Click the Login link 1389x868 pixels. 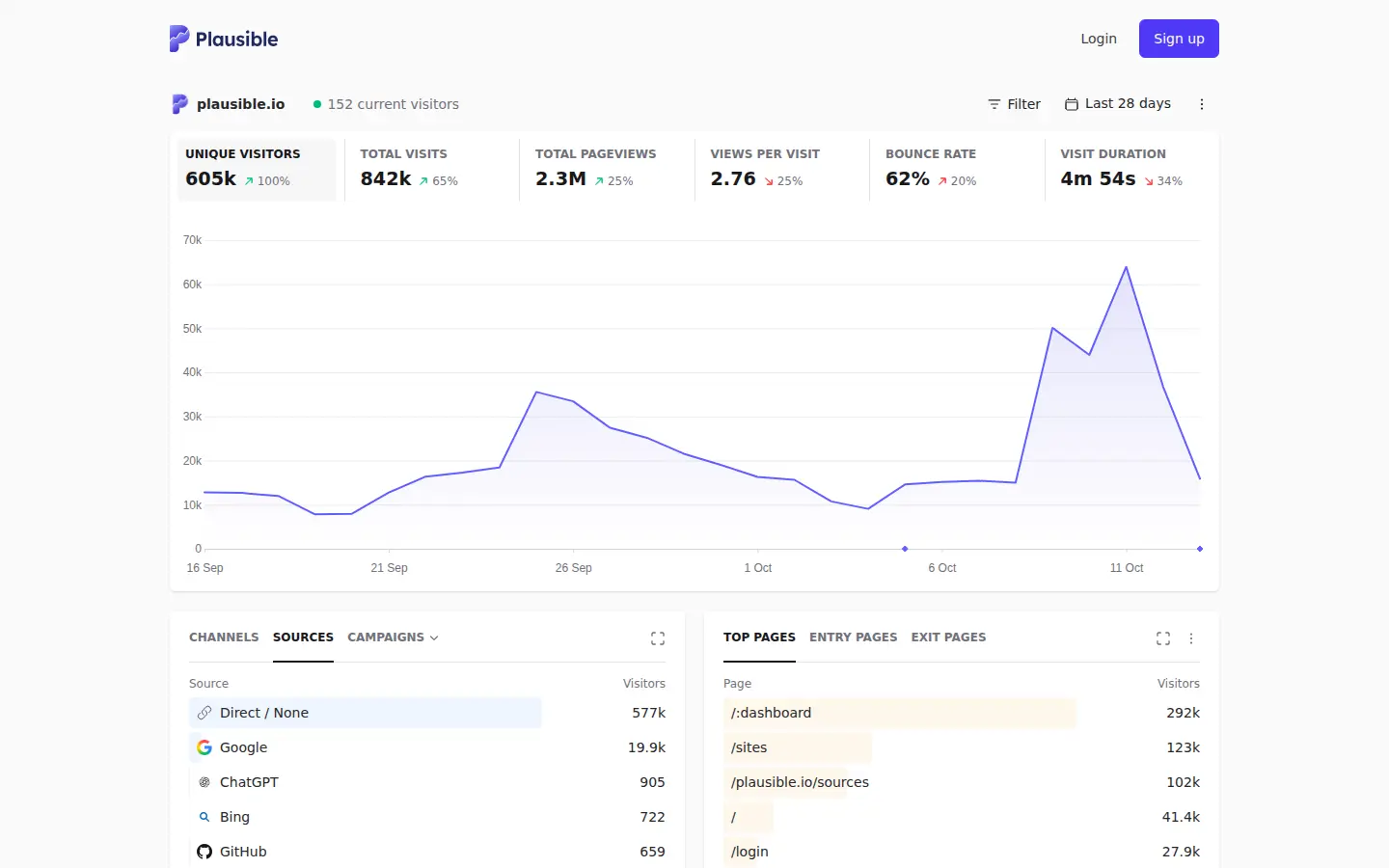tap(1099, 39)
